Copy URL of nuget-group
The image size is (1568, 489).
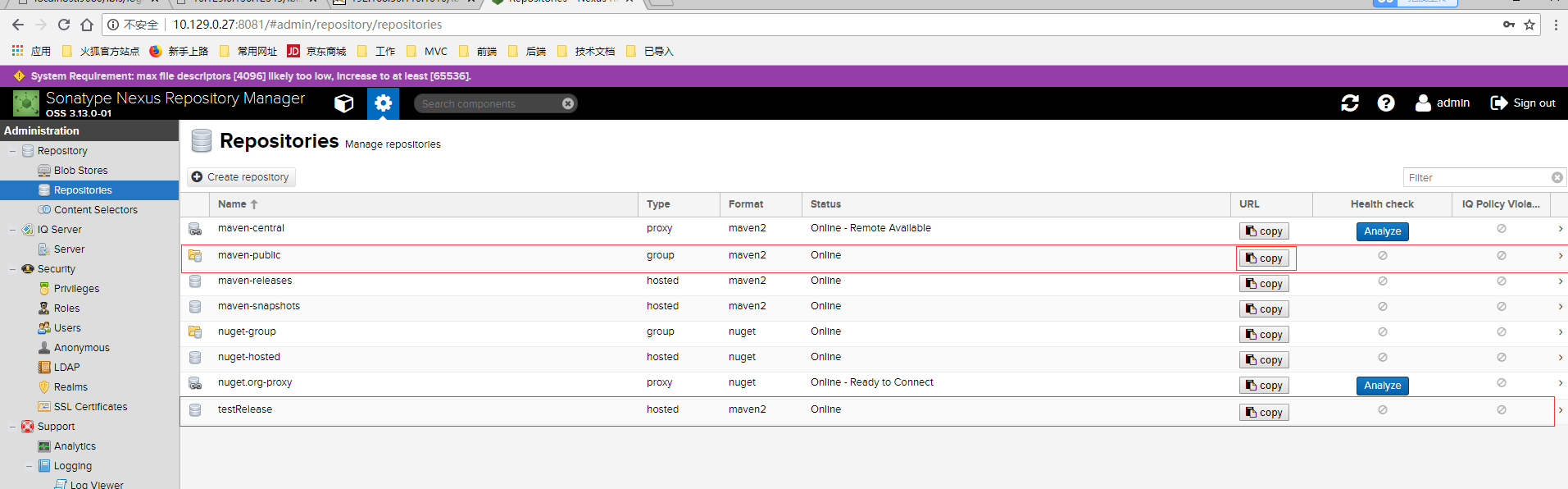tap(1264, 335)
